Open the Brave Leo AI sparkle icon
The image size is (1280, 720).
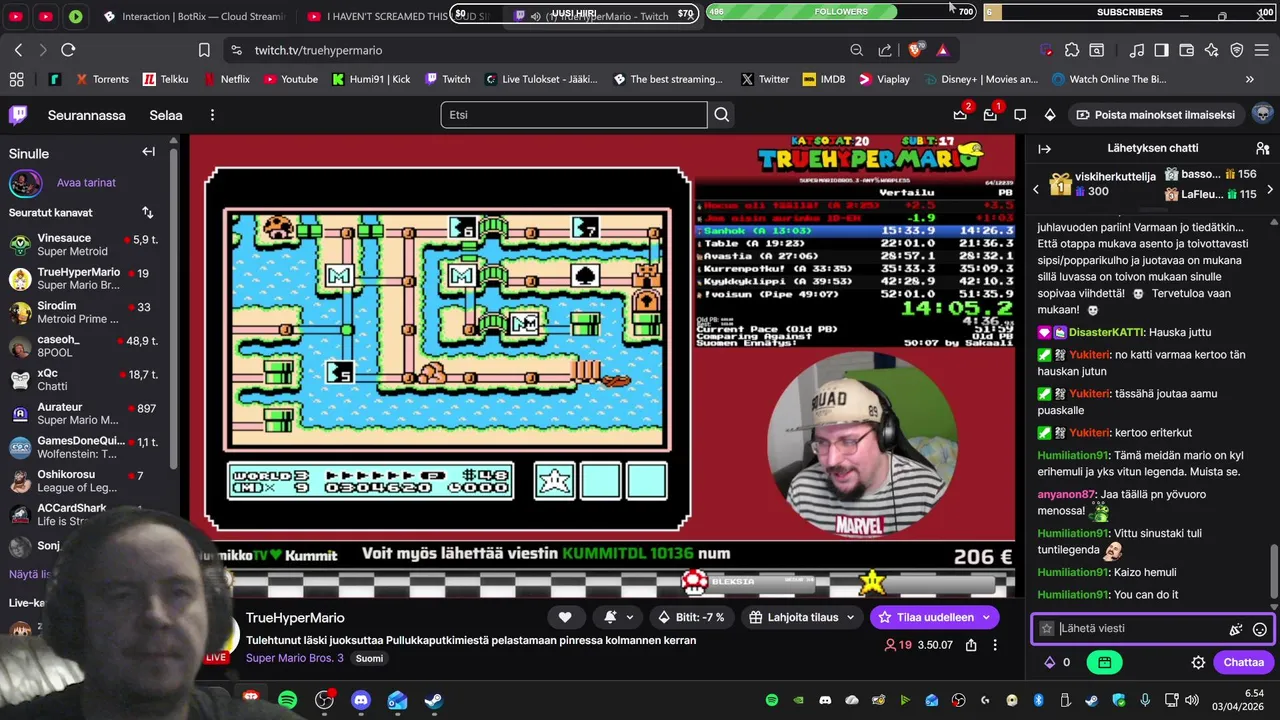1212,50
